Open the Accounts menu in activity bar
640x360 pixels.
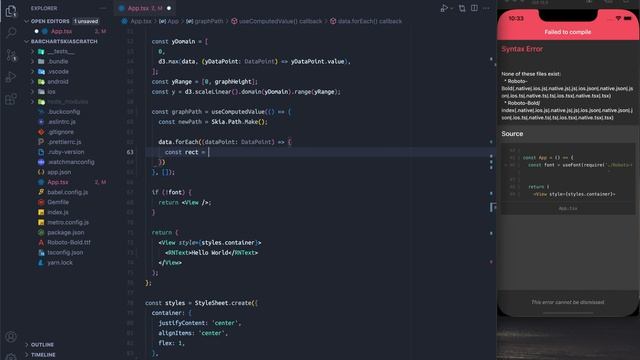[11, 337]
